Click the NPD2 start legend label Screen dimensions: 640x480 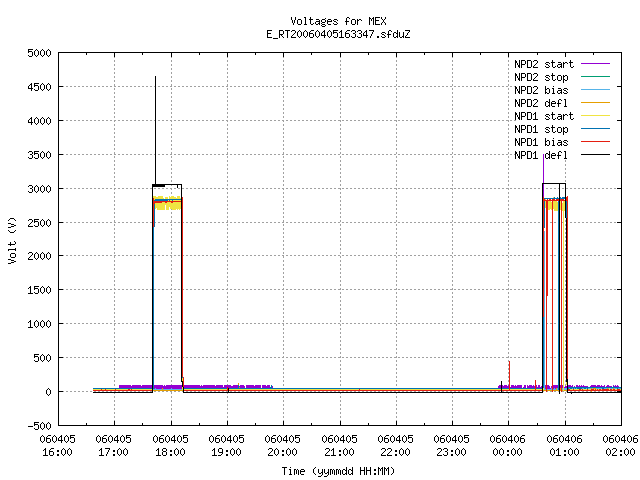point(544,64)
